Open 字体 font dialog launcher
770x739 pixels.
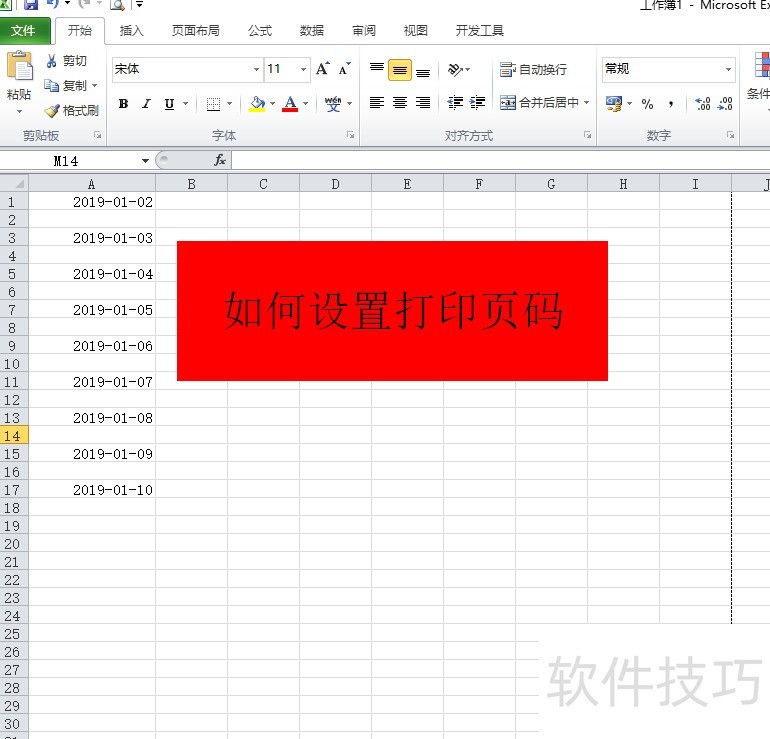click(x=350, y=135)
